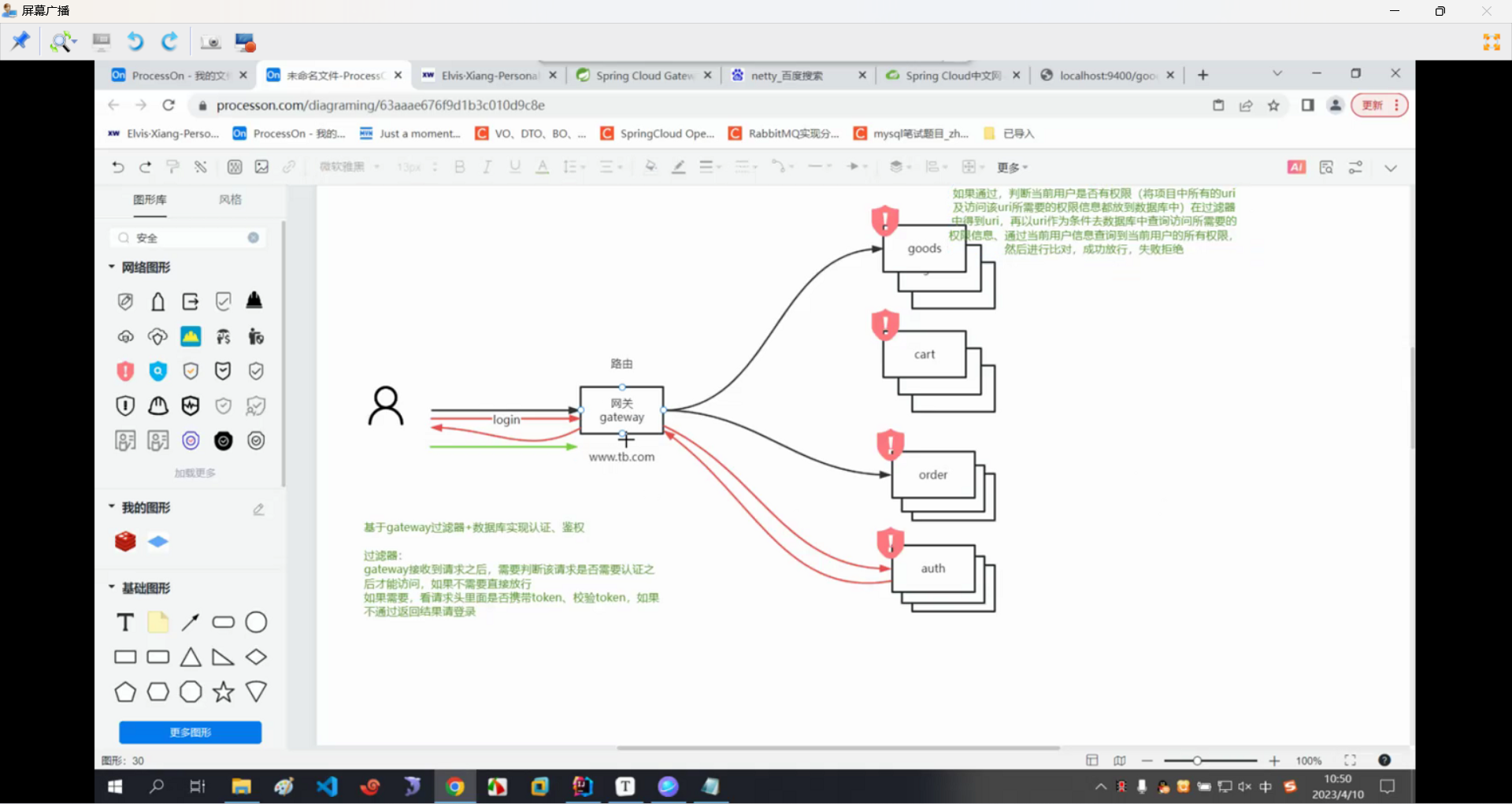Image resolution: width=1512 pixels, height=804 pixels.
Task: Select the format painter tool
Action: click(172, 167)
